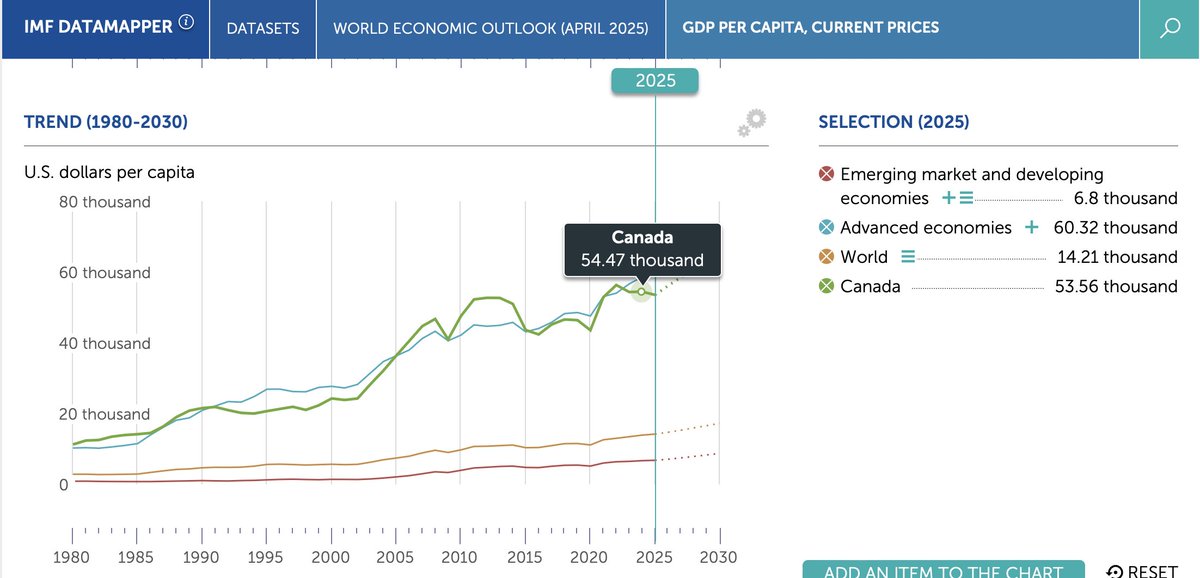Open World list menu icon
Image resolution: width=1200 pixels, height=578 pixels.
tap(907, 257)
